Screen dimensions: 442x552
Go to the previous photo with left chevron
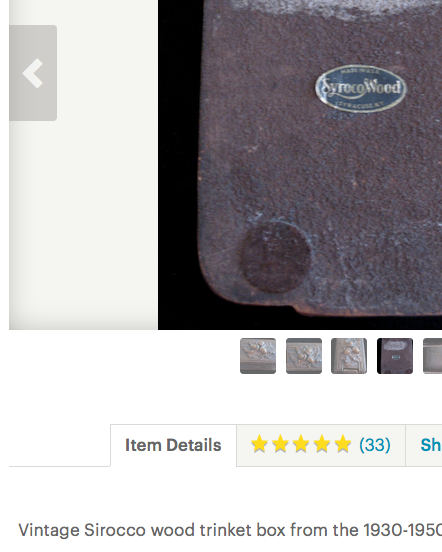[x=33, y=73]
